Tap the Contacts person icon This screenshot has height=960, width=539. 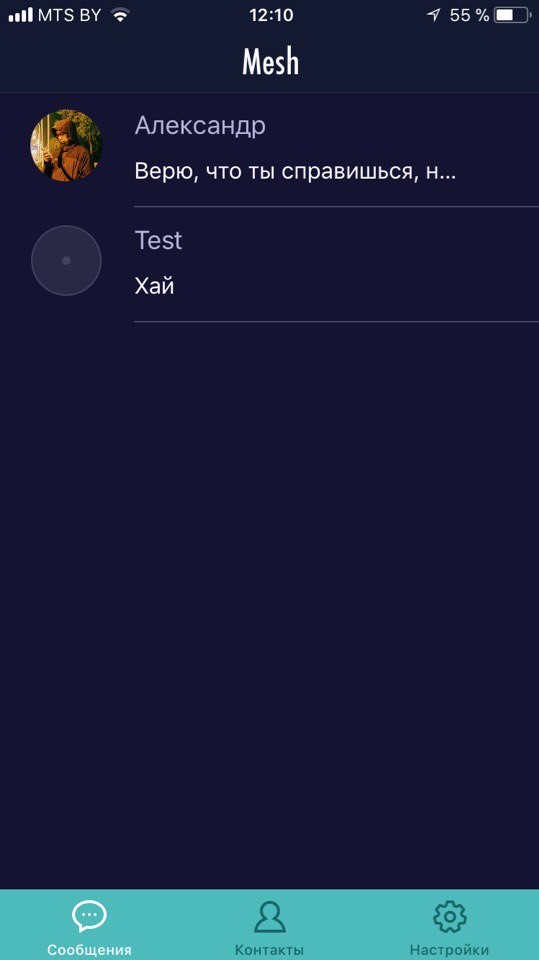click(x=270, y=917)
